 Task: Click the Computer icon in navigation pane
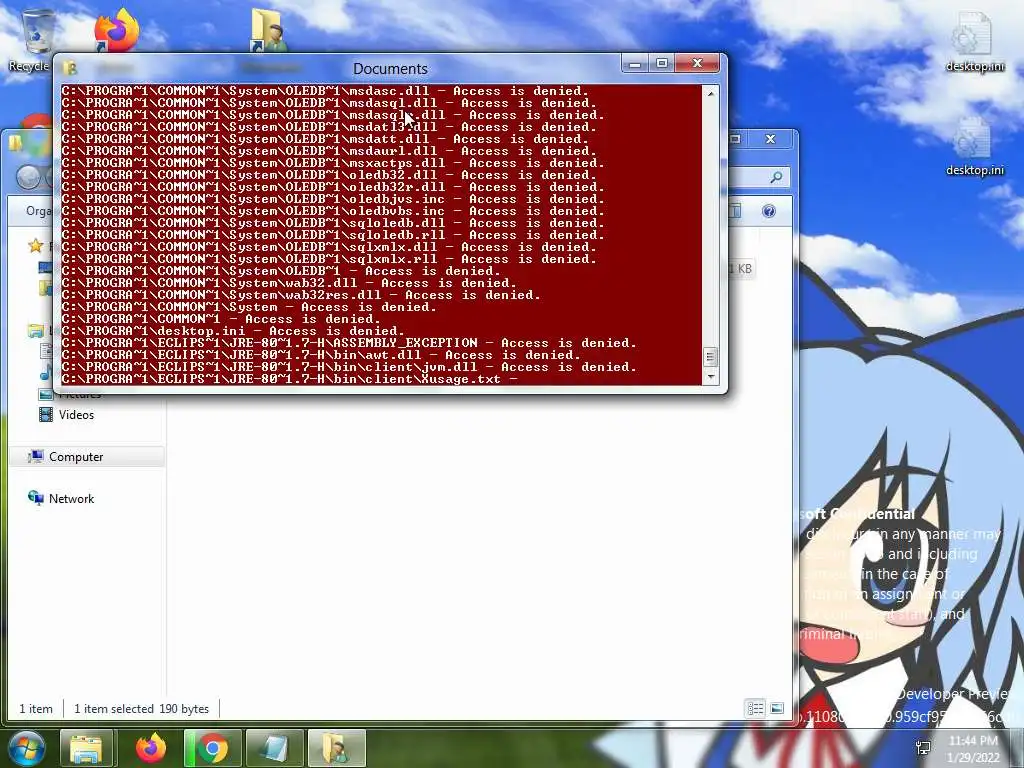(x=35, y=456)
